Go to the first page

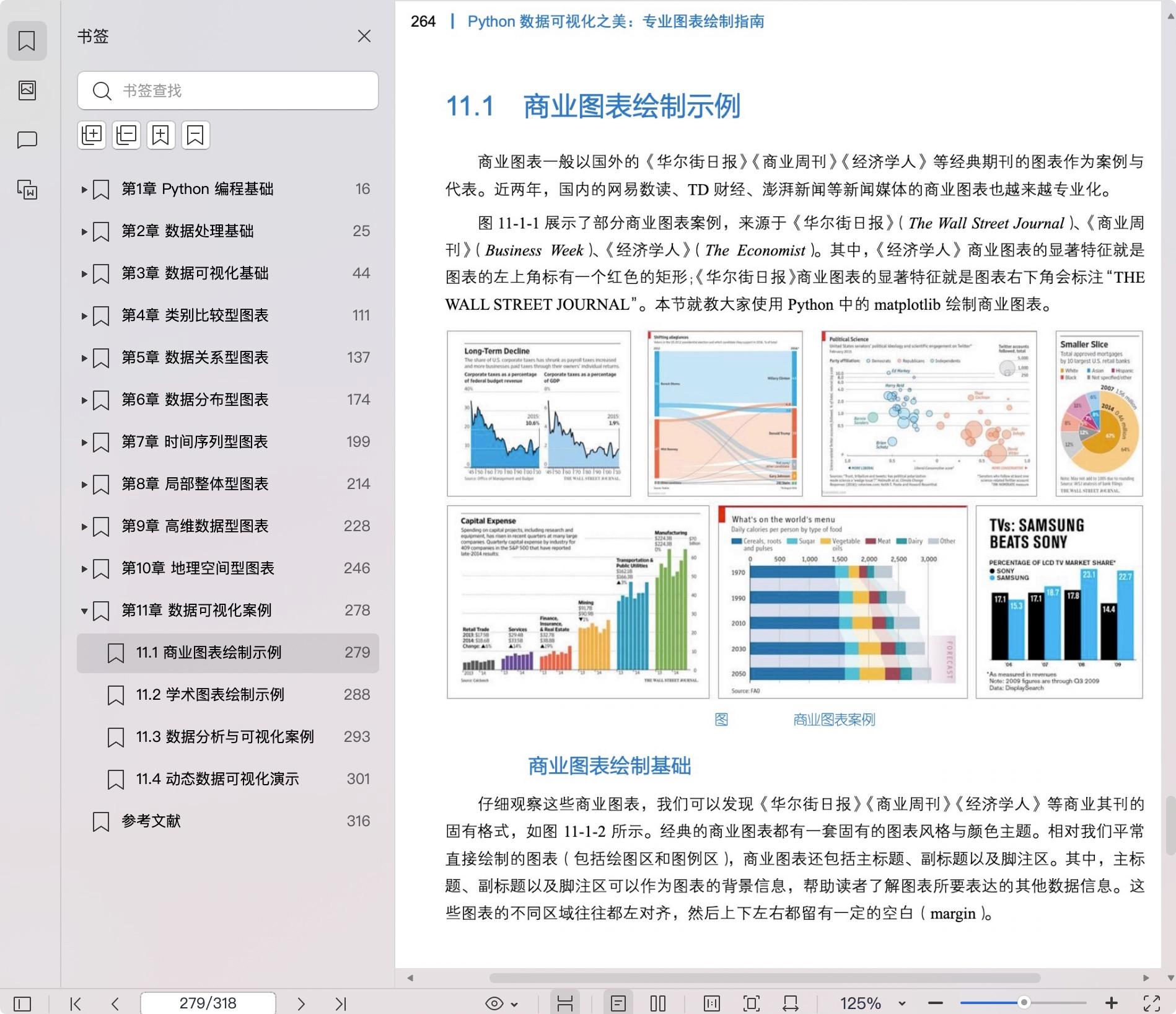click(76, 1003)
